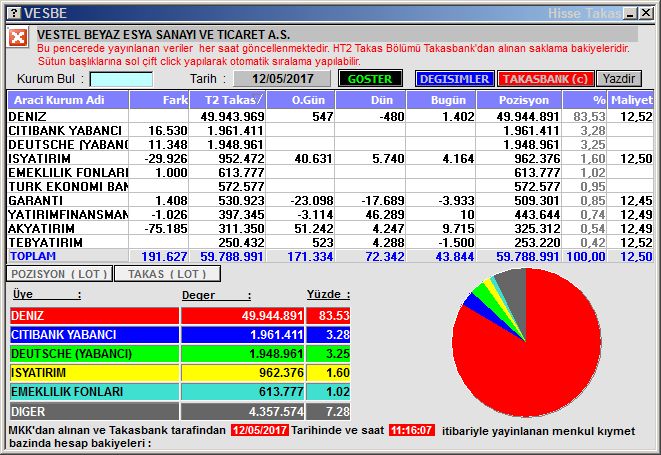Select the AKYATIRIM table row name
The image size is (661, 455).
coord(41,229)
